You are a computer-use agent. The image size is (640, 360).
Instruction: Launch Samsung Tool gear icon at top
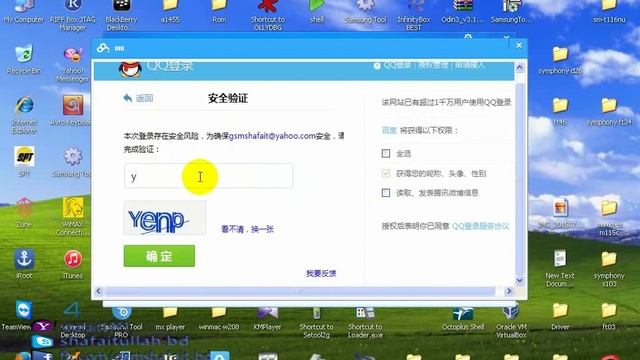[x=365, y=11]
